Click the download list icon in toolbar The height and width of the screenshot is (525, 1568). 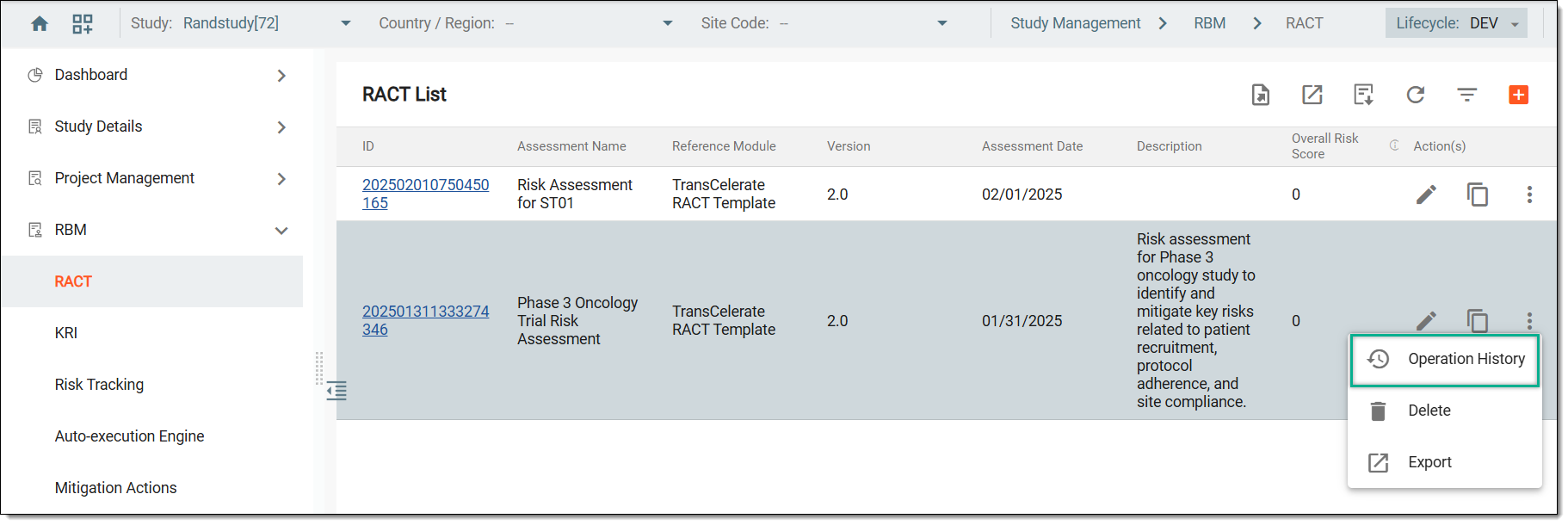tap(1364, 95)
